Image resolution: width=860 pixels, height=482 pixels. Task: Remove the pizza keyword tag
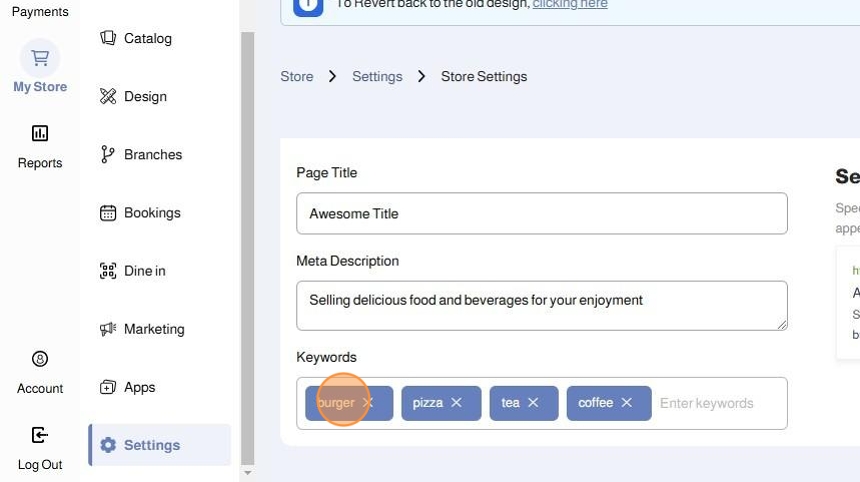[x=457, y=403]
